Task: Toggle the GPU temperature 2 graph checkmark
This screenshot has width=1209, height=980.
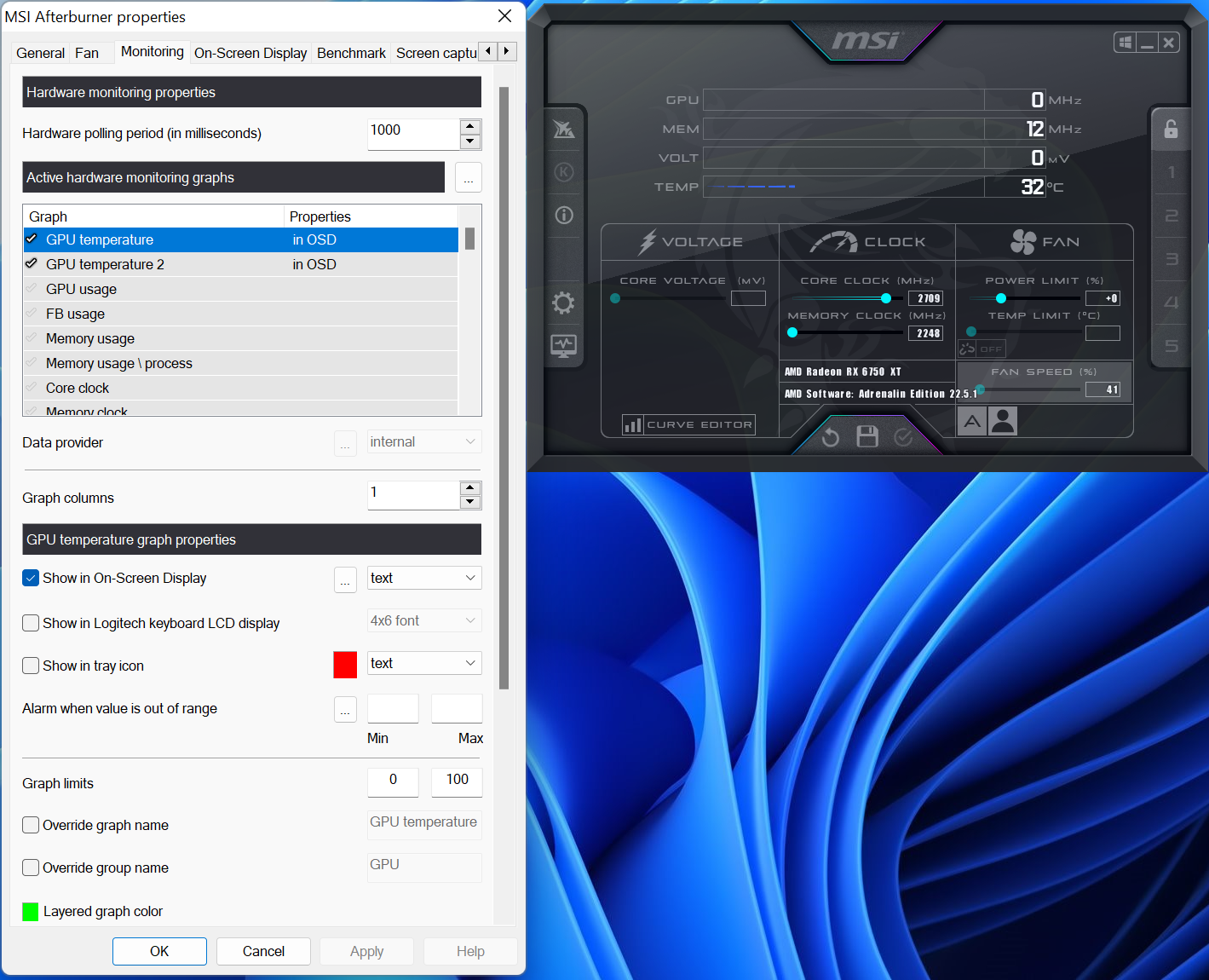Action: tap(32, 263)
